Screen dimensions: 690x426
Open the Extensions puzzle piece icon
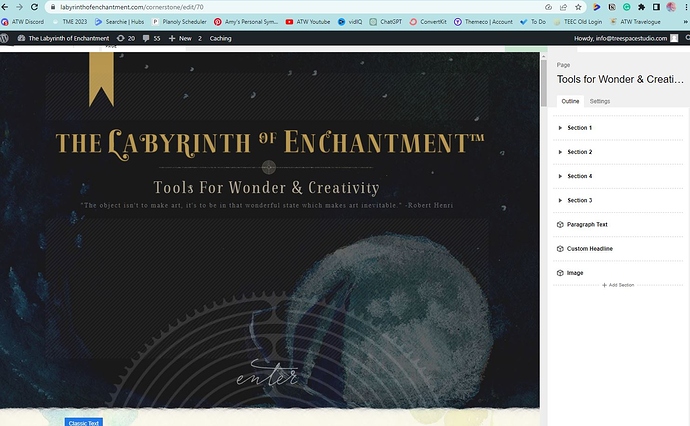point(642,7)
